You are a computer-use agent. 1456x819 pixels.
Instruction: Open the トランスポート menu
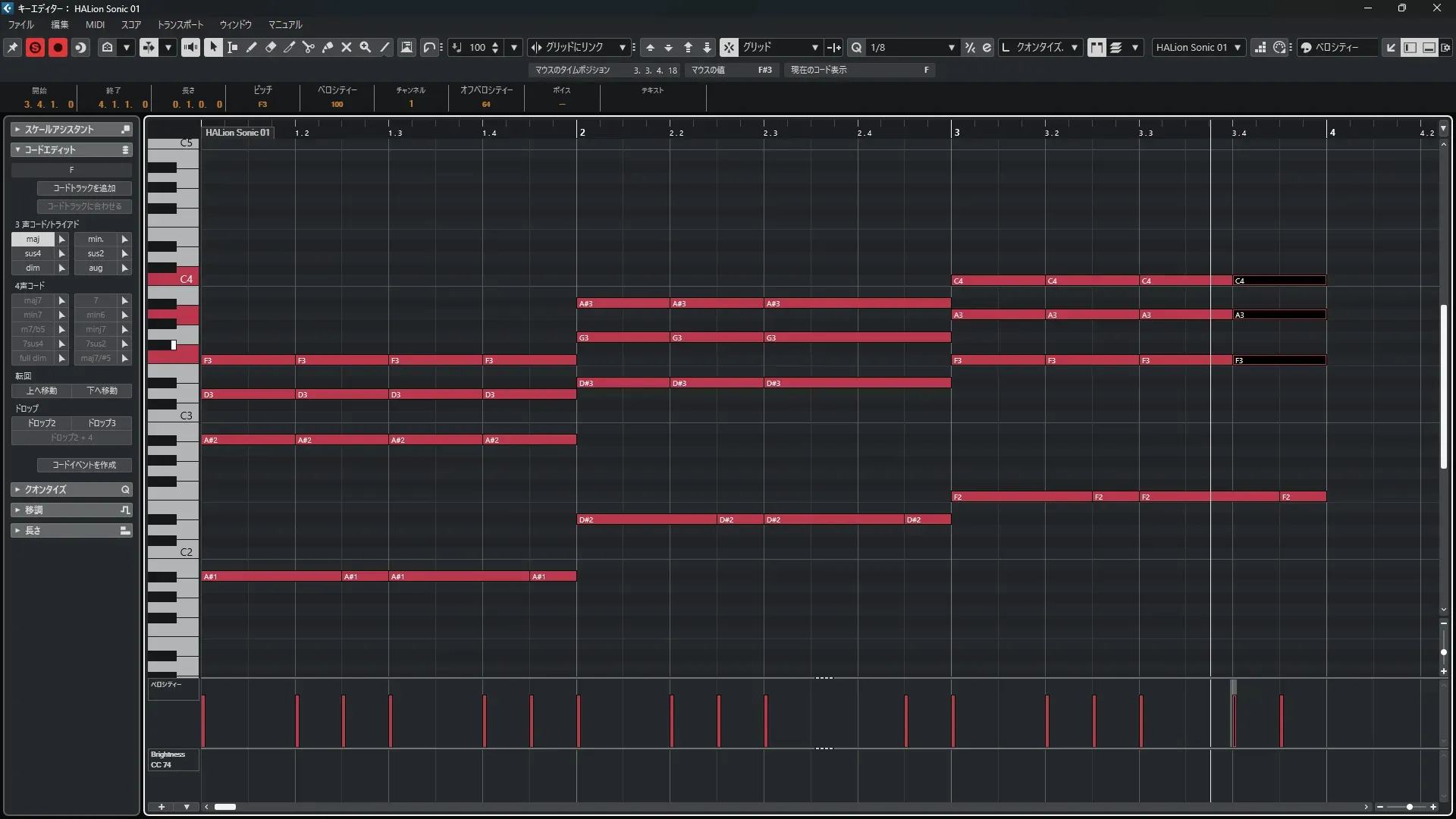(x=180, y=24)
